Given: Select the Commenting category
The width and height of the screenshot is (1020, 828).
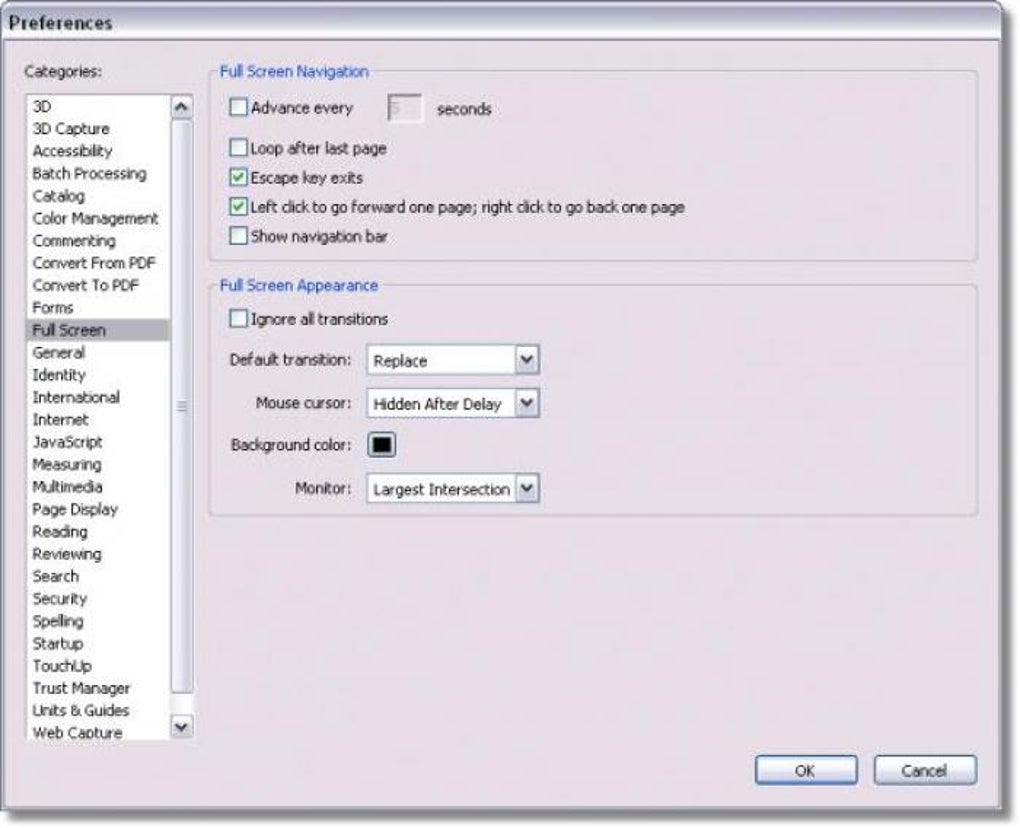Looking at the screenshot, I should (x=98, y=241).
